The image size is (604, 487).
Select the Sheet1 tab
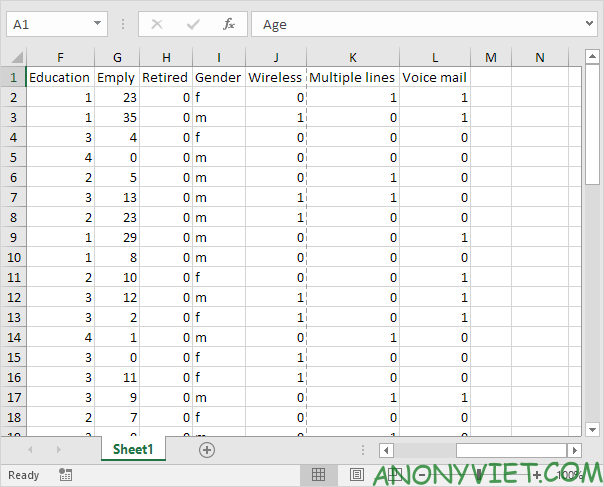pyautogui.click(x=133, y=450)
